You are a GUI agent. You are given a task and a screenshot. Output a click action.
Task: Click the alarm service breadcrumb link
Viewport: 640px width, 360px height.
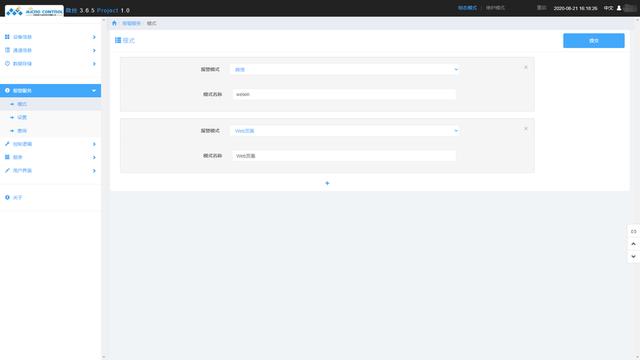click(131, 23)
